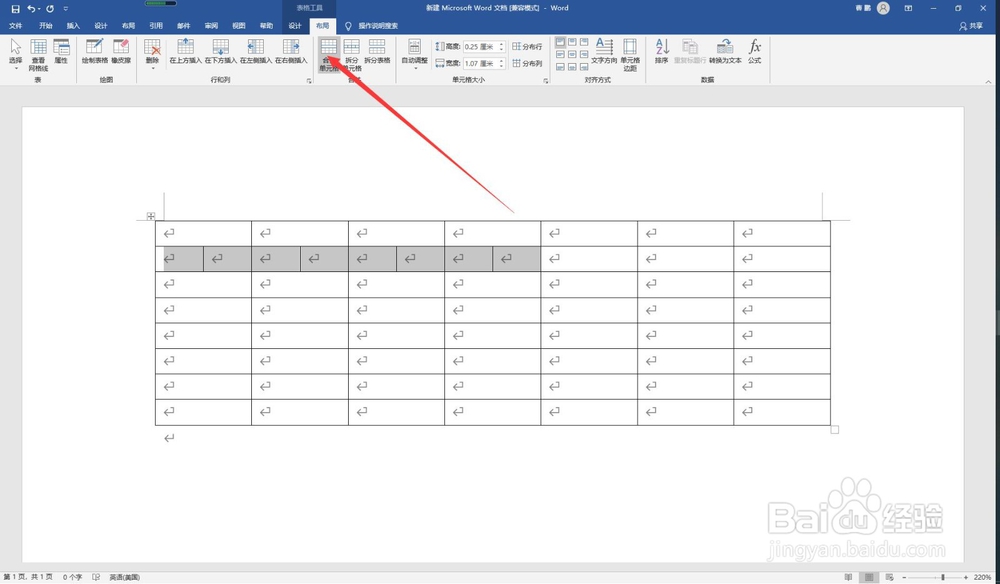Click Convert to Text (转换为文本)

tap(725, 51)
